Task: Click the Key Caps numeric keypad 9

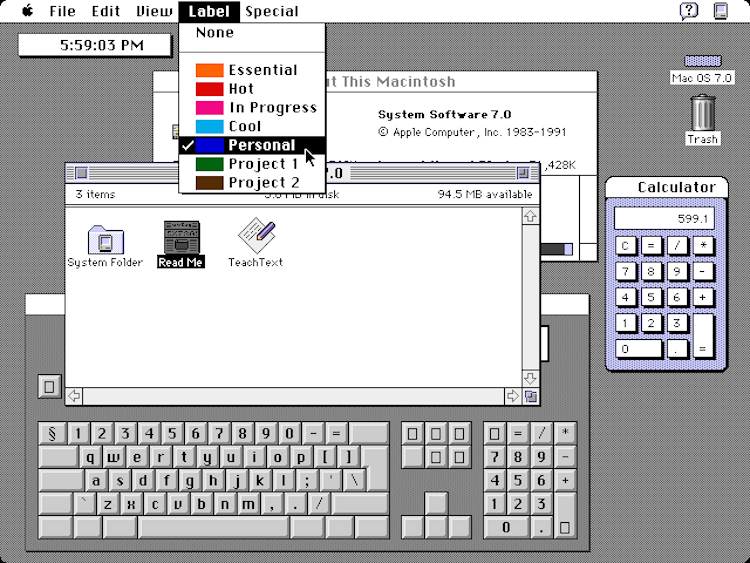Action: [541, 457]
